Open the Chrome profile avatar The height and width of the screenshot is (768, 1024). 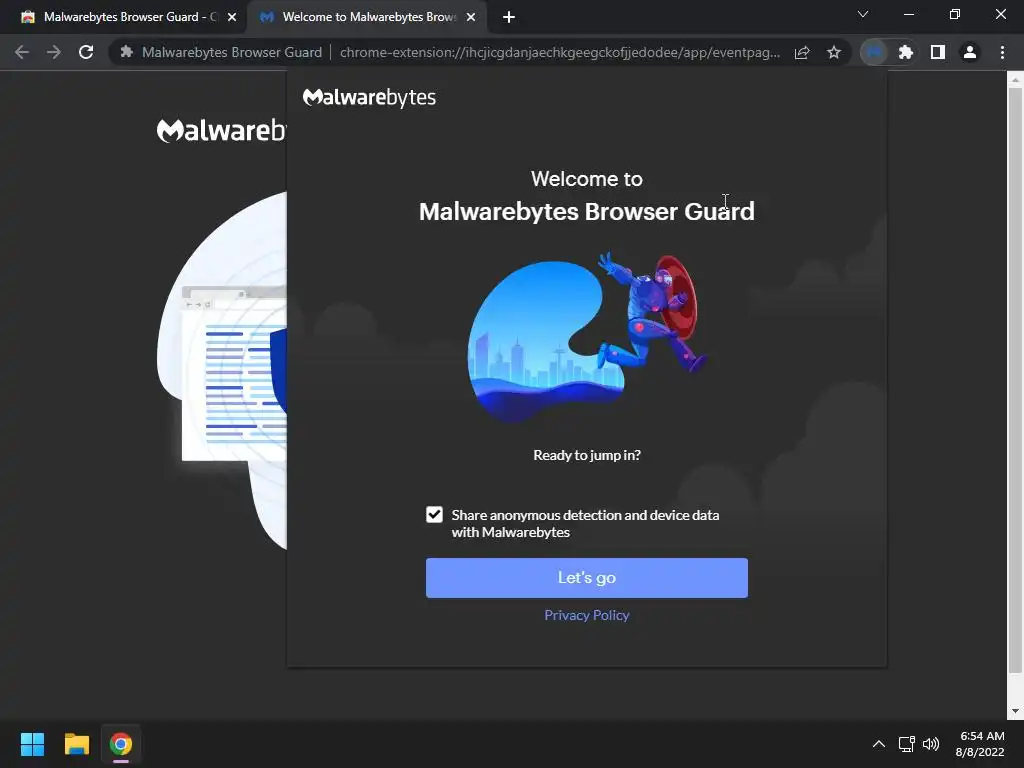pos(970,52)
